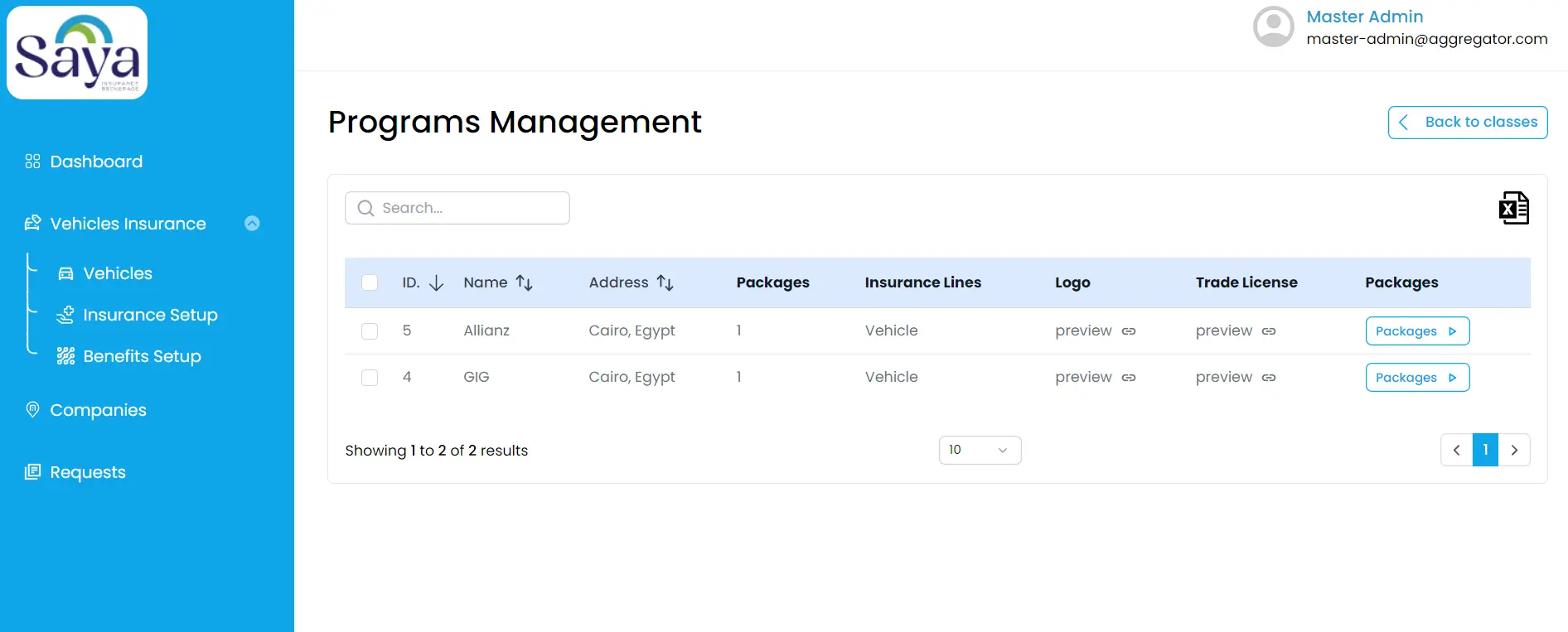Preview the Allianz trade license
Image resolution: width=1568 pixels, height=632 pixels.
pos(1224,330)
